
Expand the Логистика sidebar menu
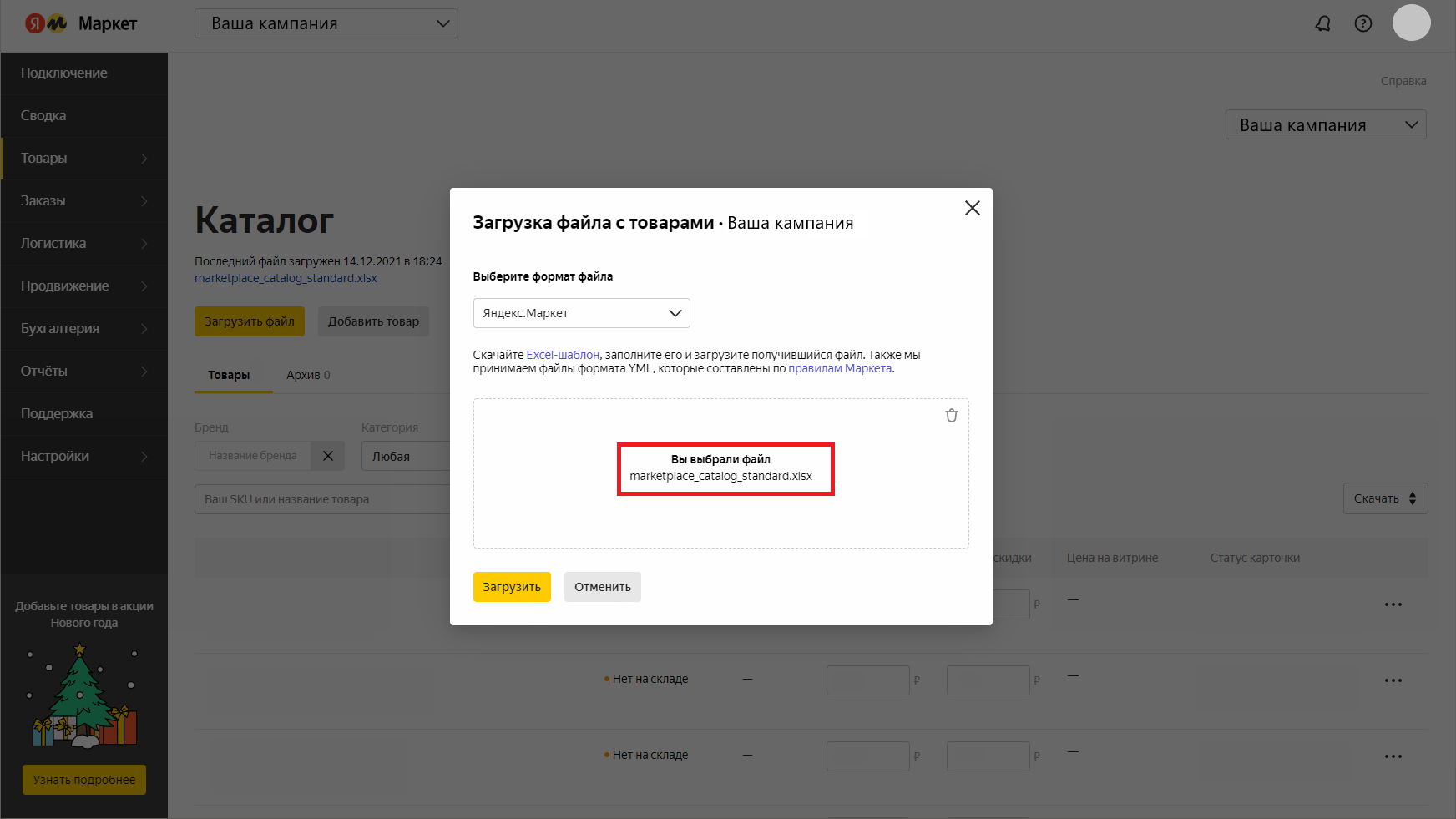coord(83,244)
